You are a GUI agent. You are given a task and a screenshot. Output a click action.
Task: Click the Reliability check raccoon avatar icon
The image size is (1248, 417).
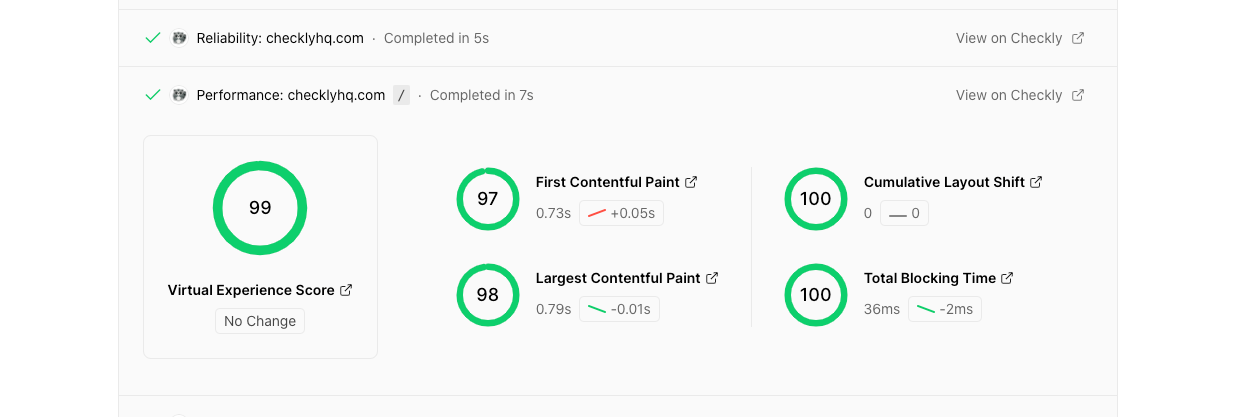point(179,38)
